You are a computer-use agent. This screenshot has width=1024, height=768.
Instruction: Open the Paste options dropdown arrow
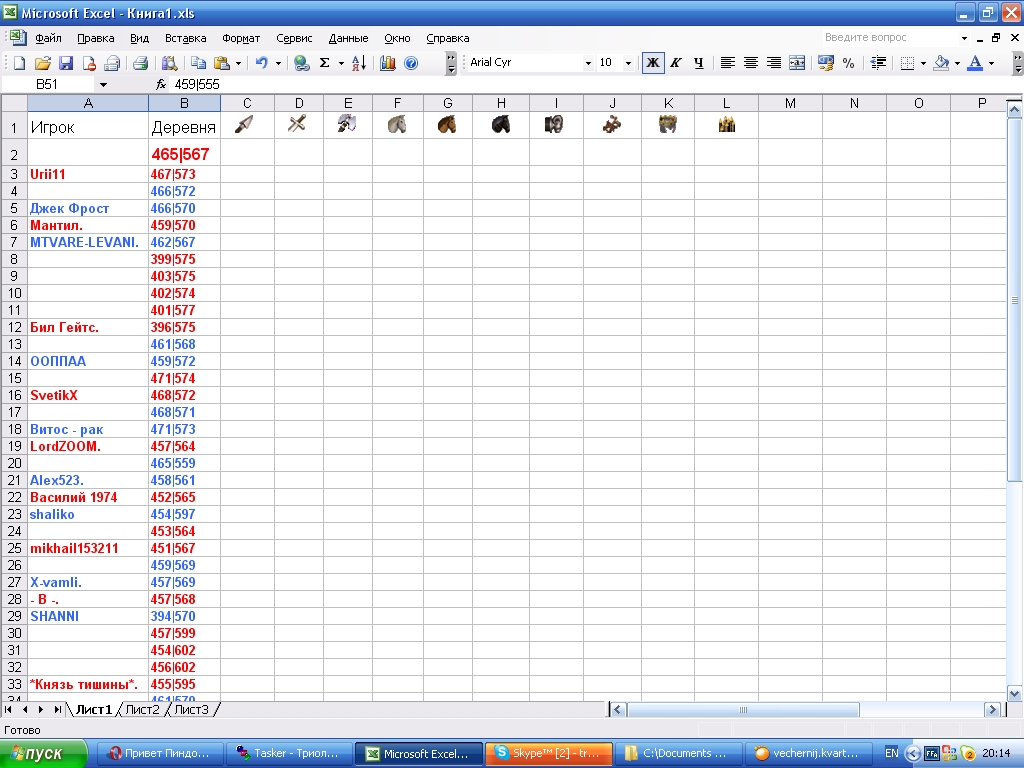coord(238,63)
